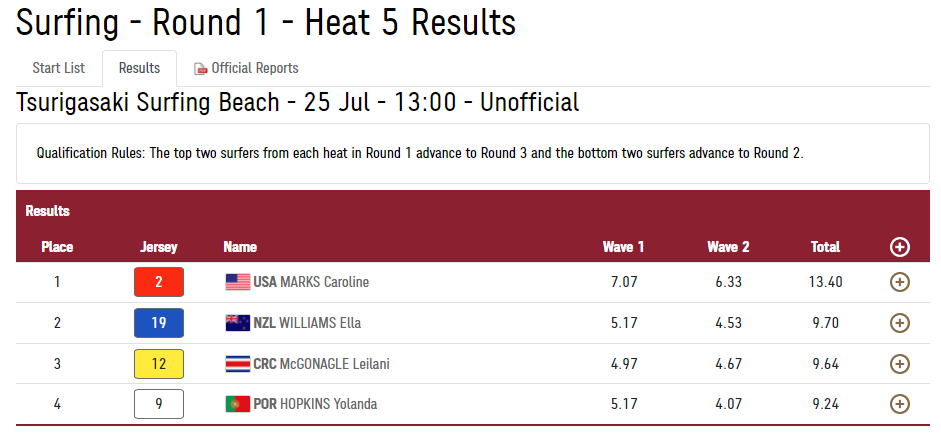Click the Costa Rica flag icon

coord(237,364)
